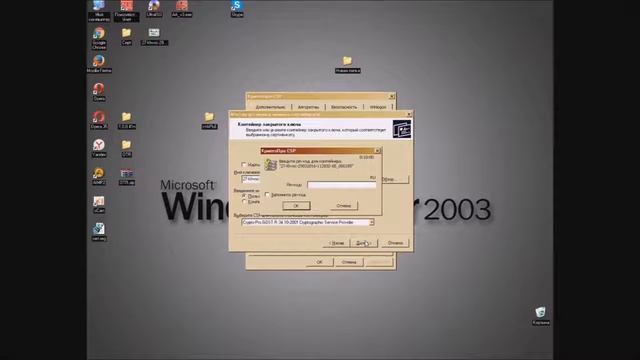Image resolution: width=640 pixels, height=360 pixels.
Task: Click the certificate icon in the wizard header
Action: (x=402, y=129)
